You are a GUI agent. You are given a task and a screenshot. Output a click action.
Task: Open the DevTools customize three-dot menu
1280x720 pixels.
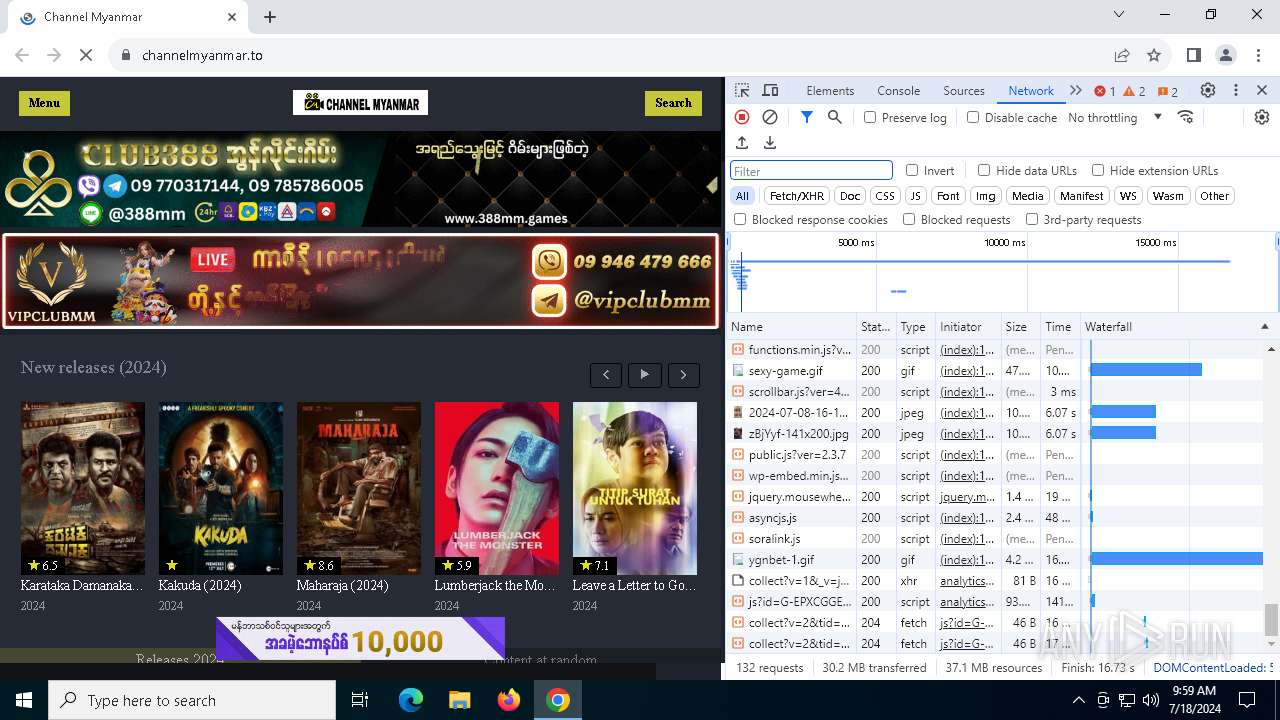point(1236,91)
